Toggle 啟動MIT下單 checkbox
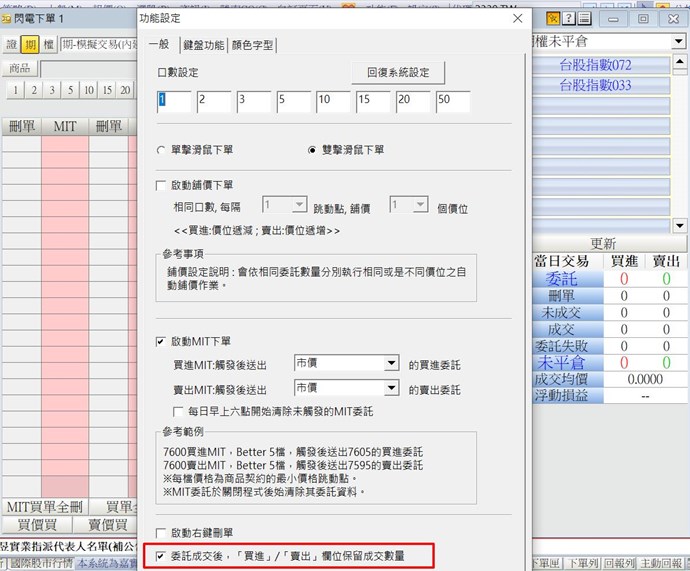Viewport: 690px width, 571px height. point(162,342)
